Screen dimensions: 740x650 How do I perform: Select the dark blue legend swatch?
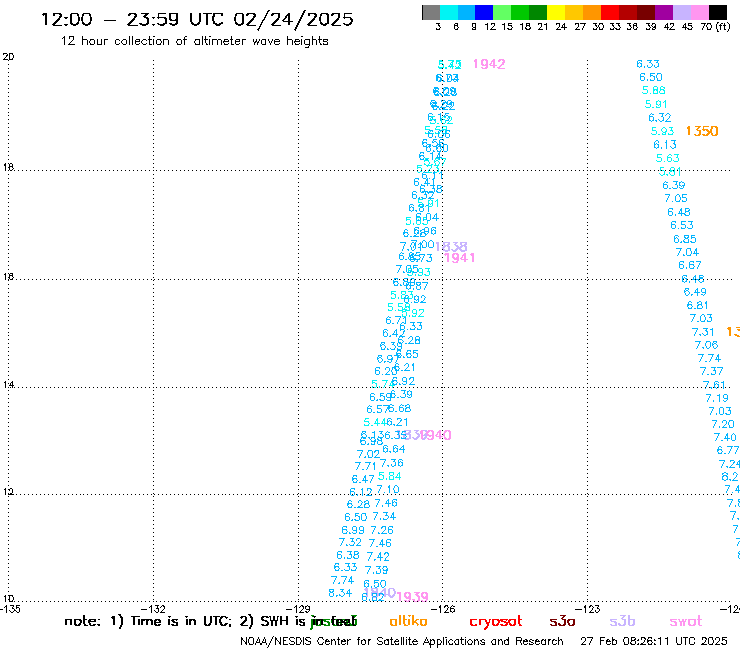[x=484, y=12]
